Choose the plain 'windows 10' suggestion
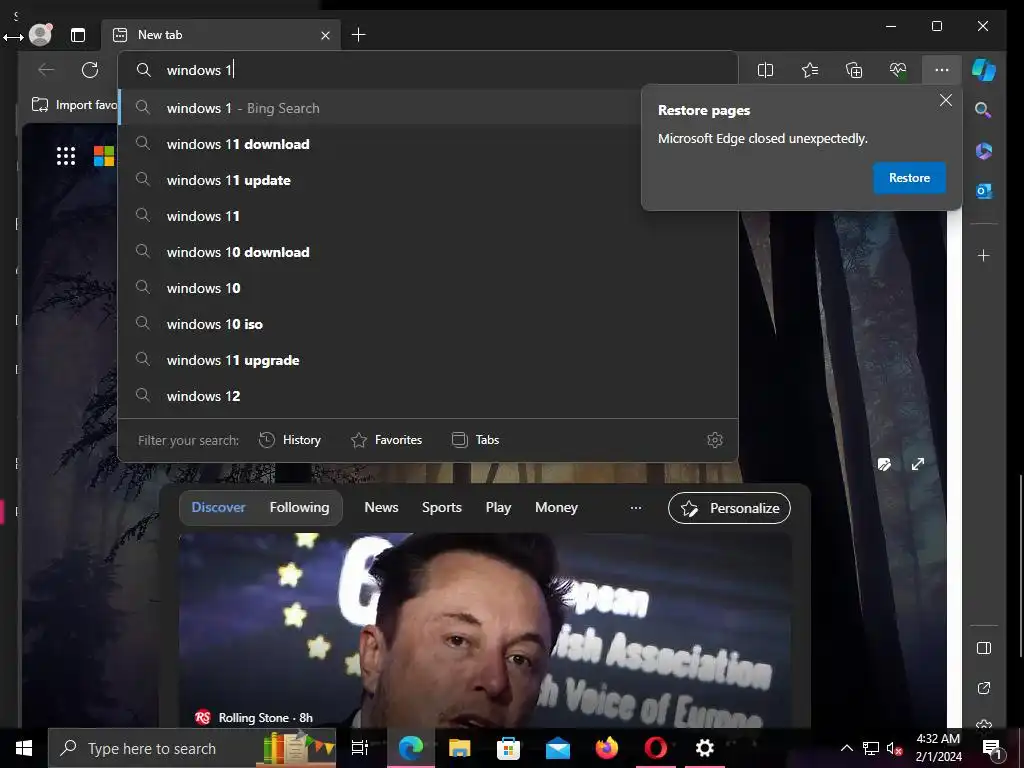Screen dimensions: 1024x768 coord(428,288)
